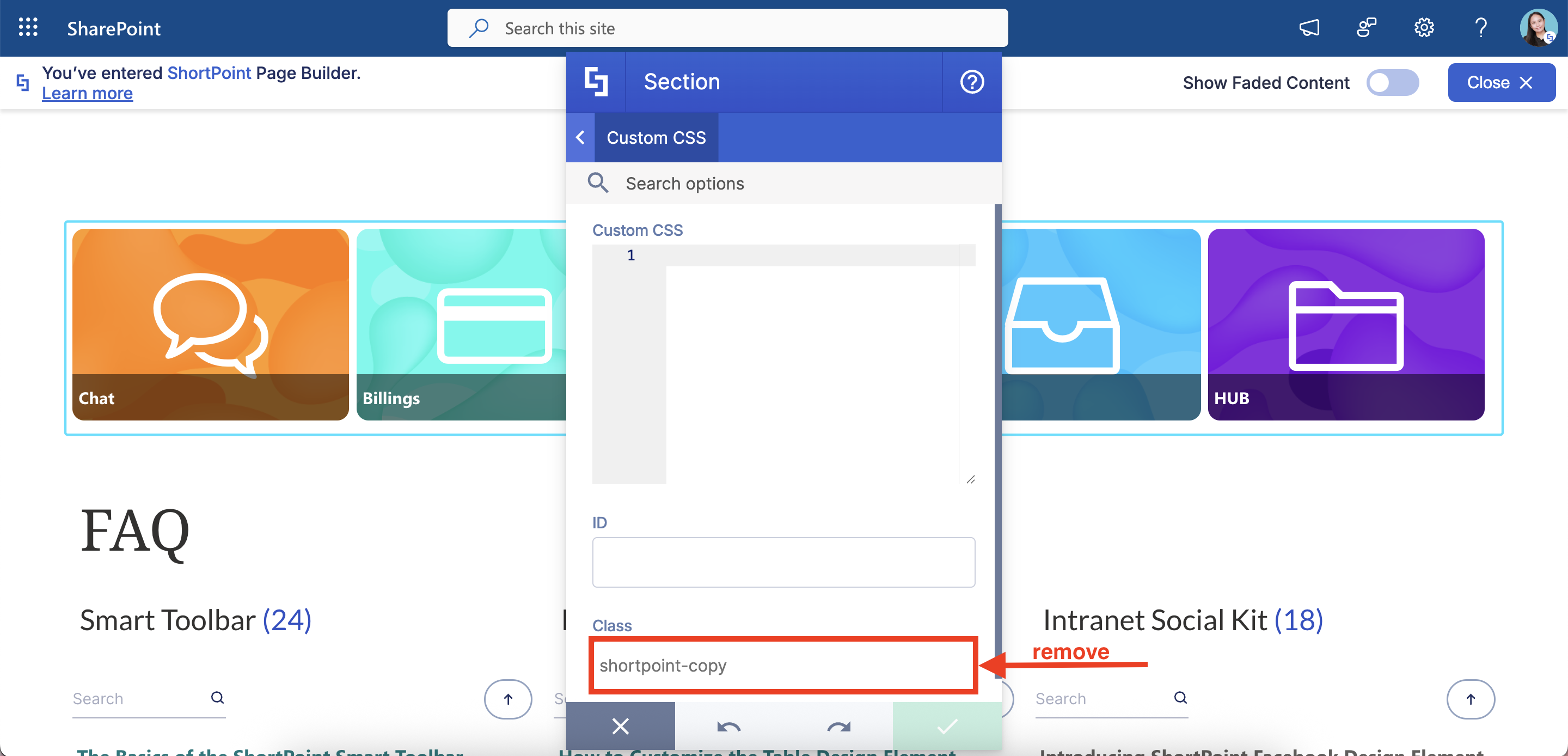Select the Custom CSS tab

point(656,138)
